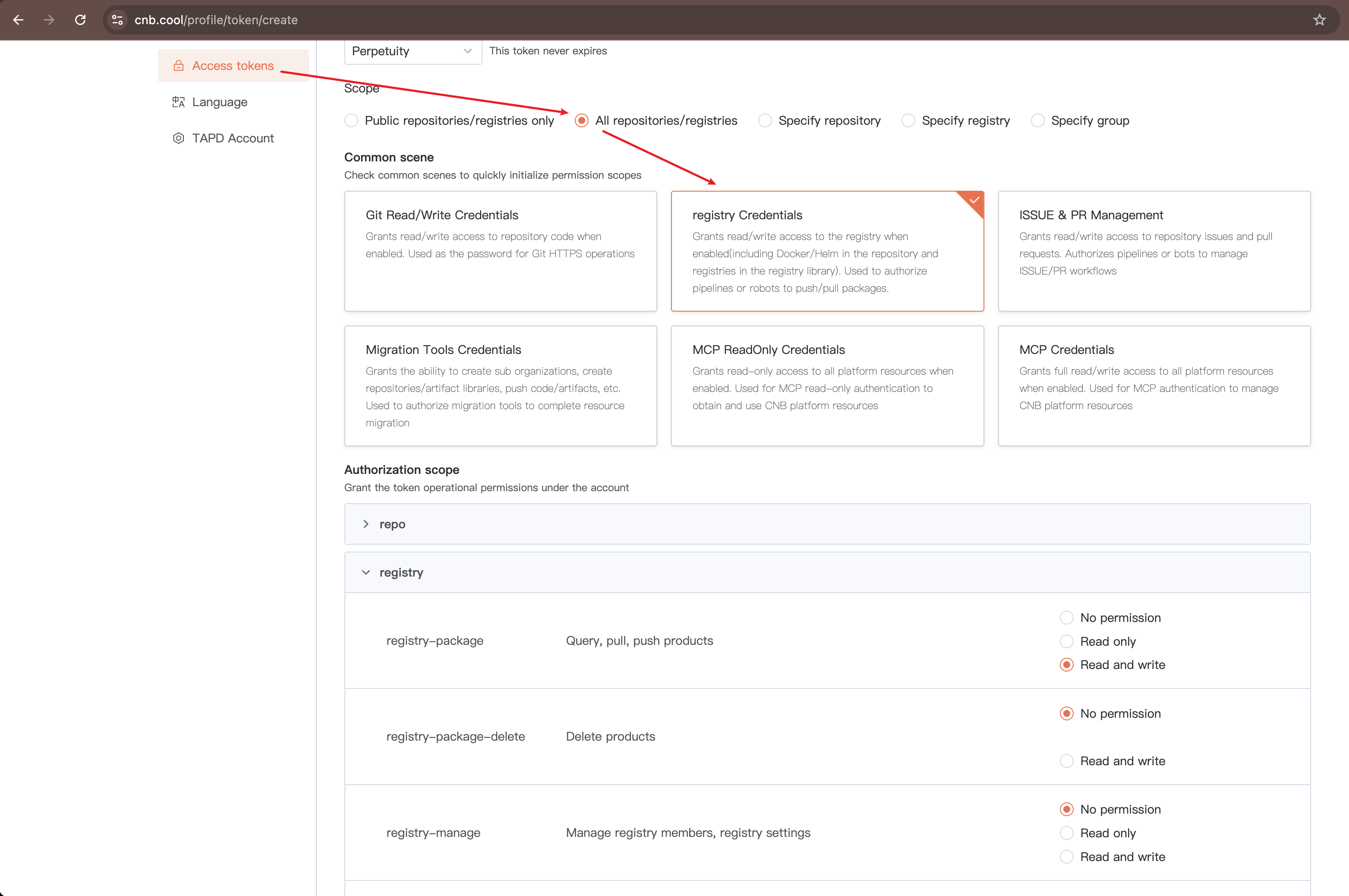
Task: Select the Specify repository scope option
Action: [x=765, y=120]
